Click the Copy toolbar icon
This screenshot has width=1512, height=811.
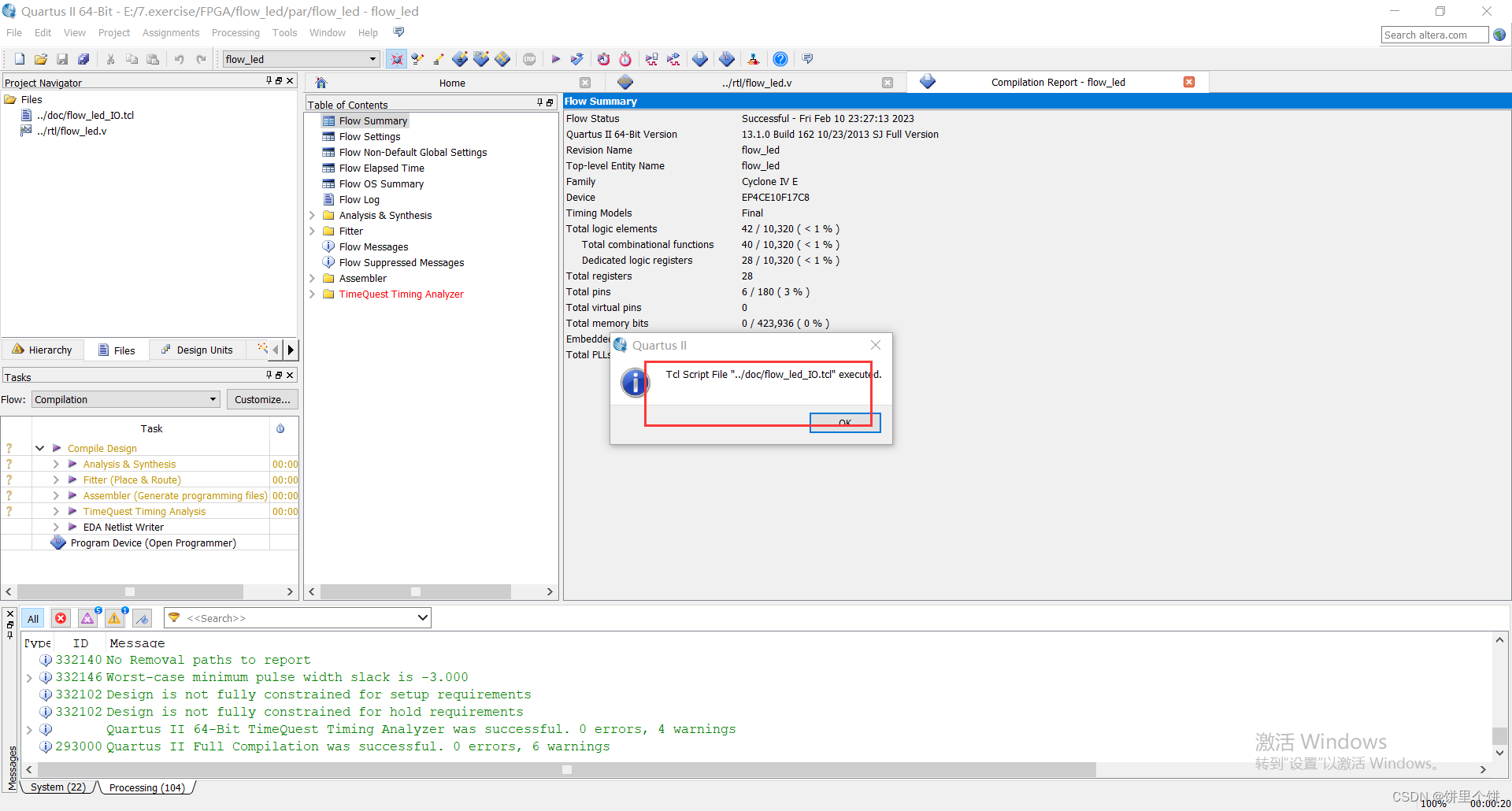pos(132,59)
